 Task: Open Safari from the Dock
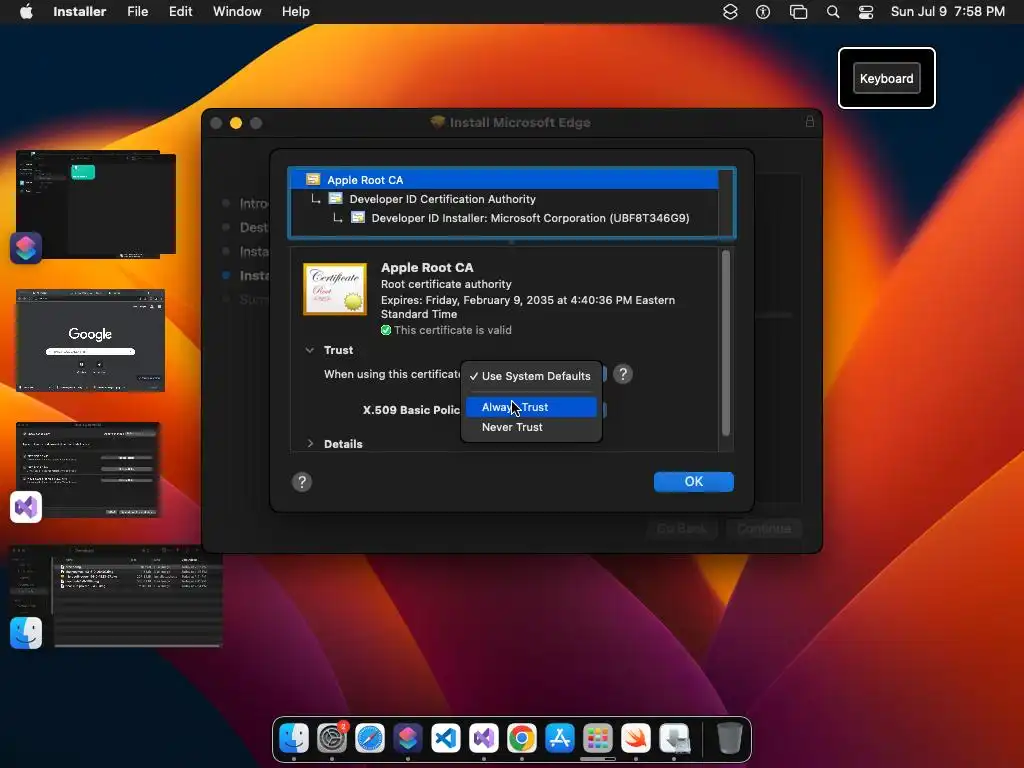[x=370, y=739]
